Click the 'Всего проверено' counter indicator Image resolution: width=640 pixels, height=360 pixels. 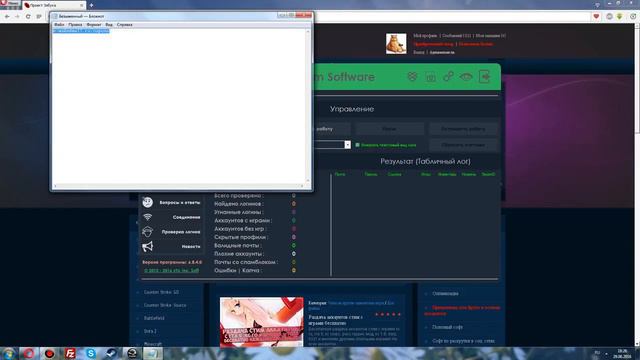(x=293, y=196)
